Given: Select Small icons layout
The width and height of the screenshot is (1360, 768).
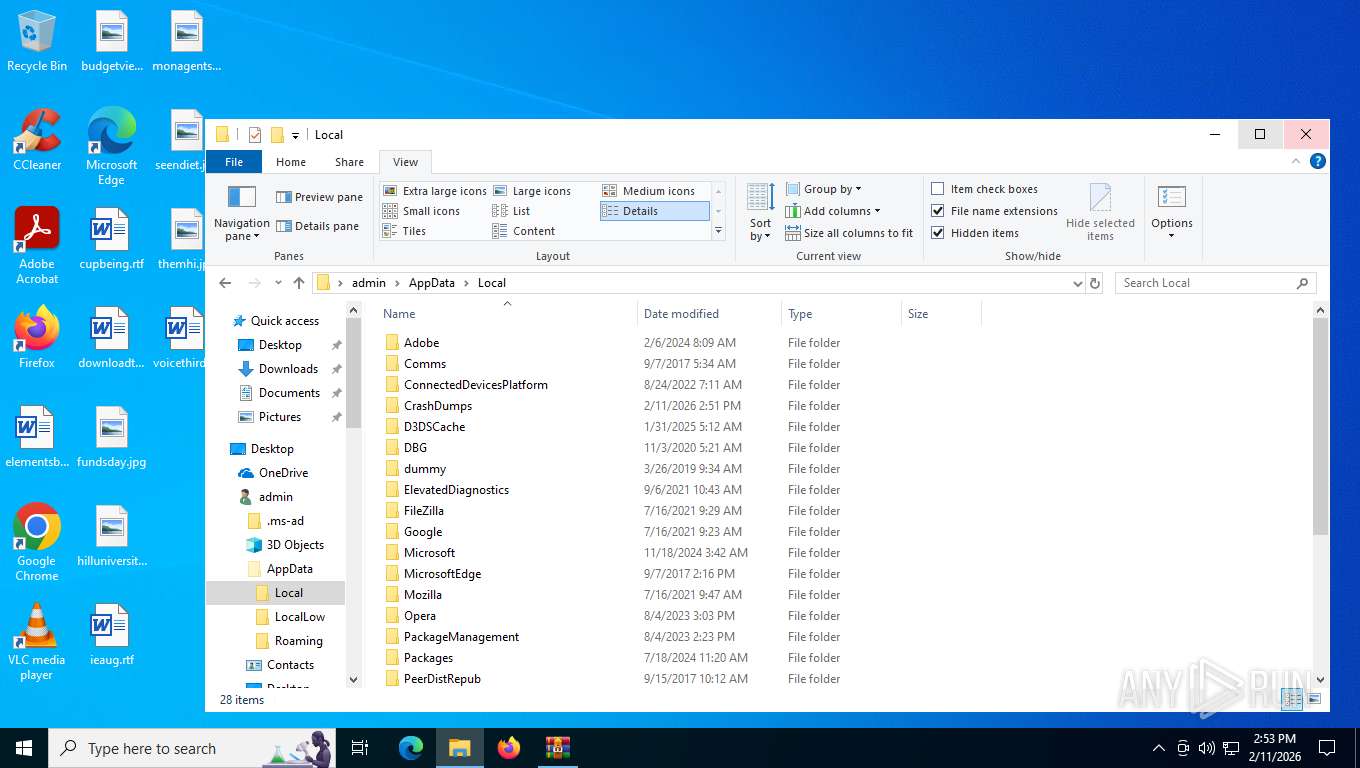Looking at the screenshot, I should click(x=422, y=211).
